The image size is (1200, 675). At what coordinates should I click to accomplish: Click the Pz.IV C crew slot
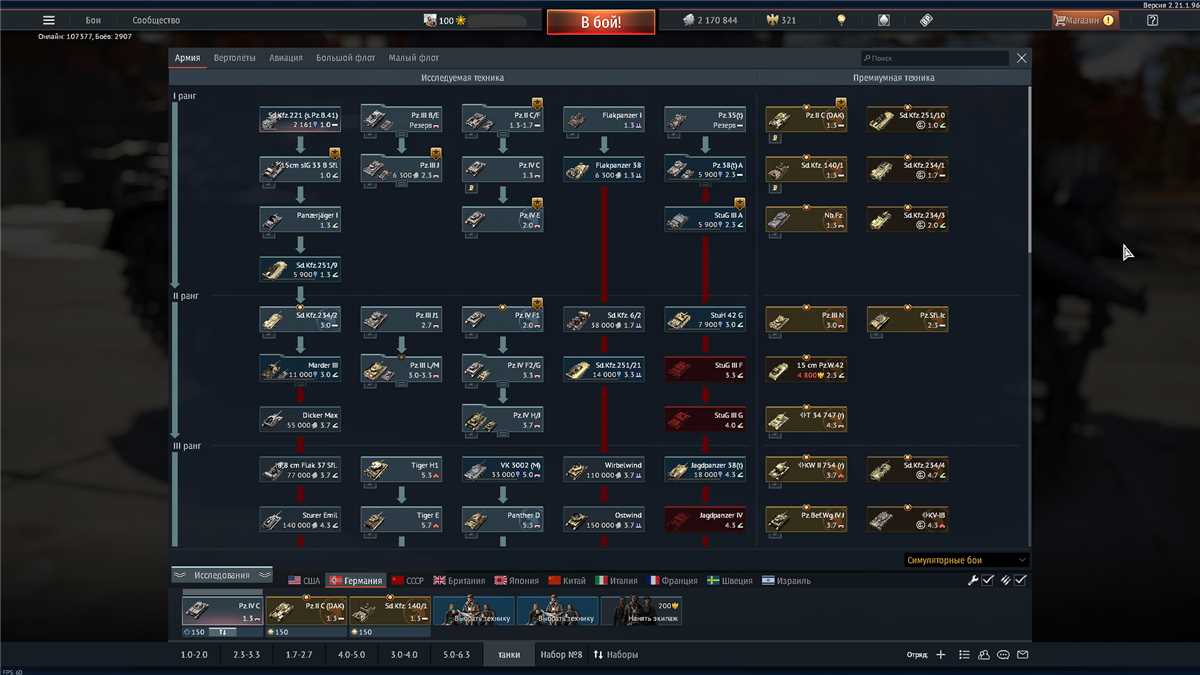pos(222,611)
